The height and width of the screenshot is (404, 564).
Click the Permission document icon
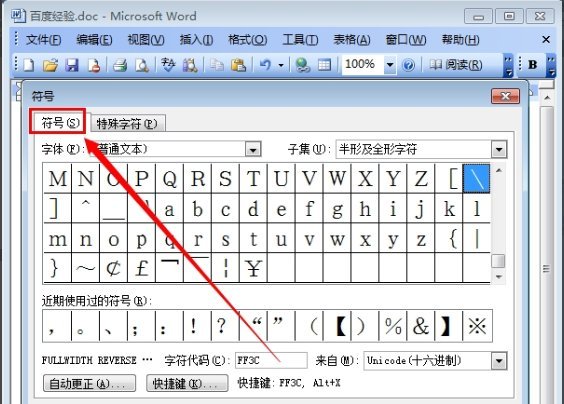point(94,65)
